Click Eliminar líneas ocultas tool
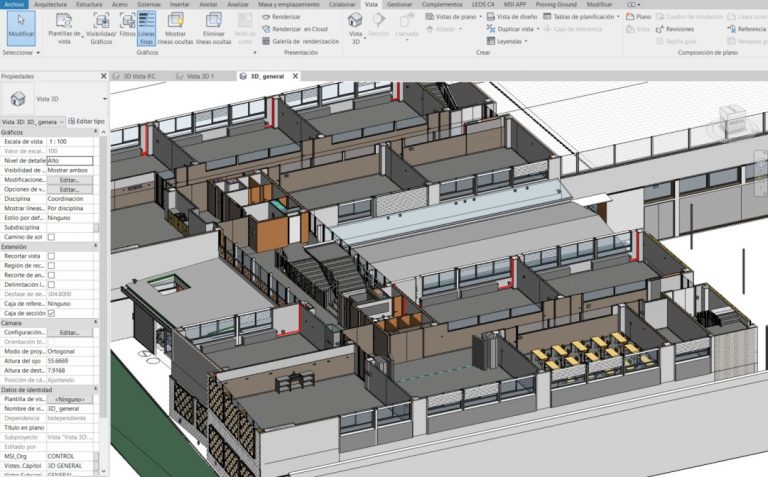This screenshot has height=477, width=768. (213, 26)
